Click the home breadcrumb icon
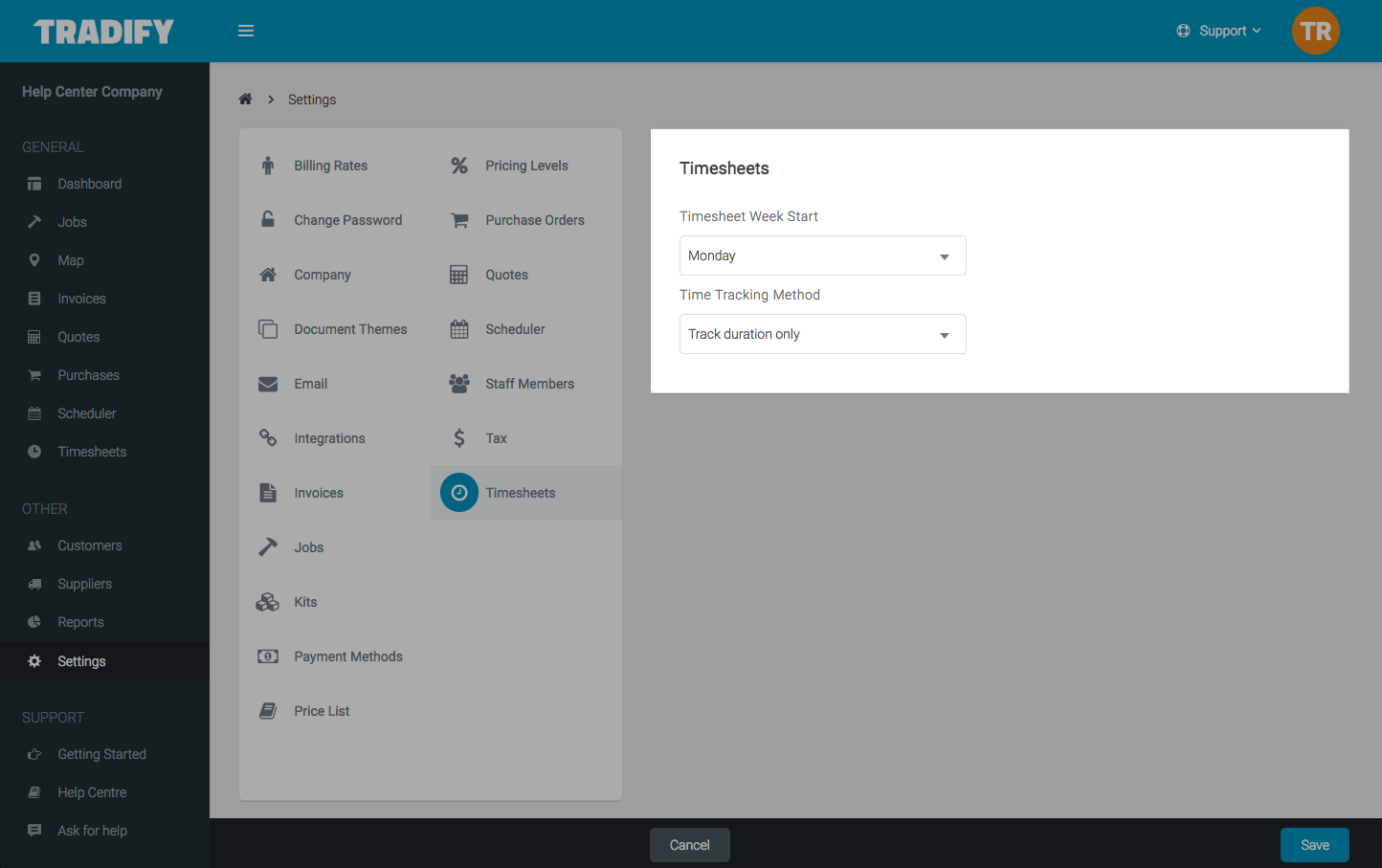This screenshot has width=1382, height=868. point(245,99)
